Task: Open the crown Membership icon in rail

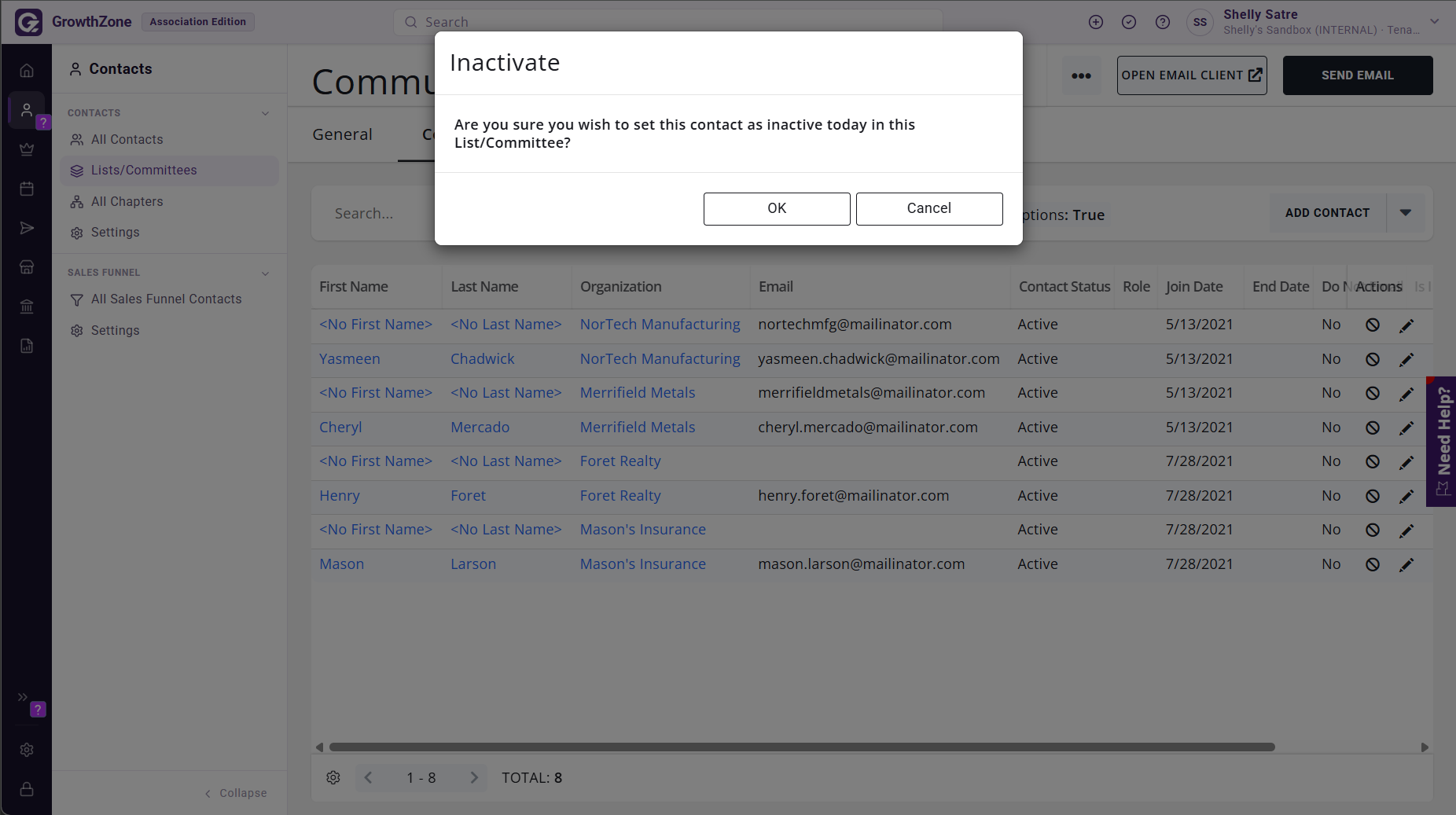Action: click(27, 149)
